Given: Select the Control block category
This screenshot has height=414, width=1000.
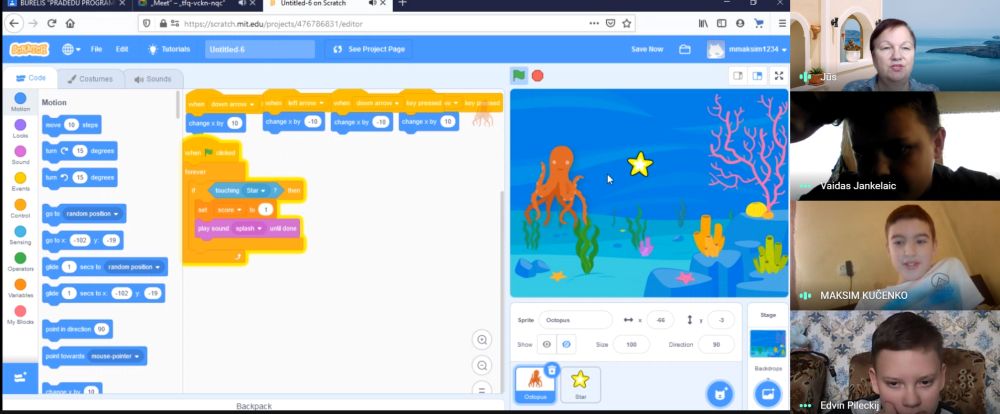Looking at the screenshot, I should [x=20, y=209].
